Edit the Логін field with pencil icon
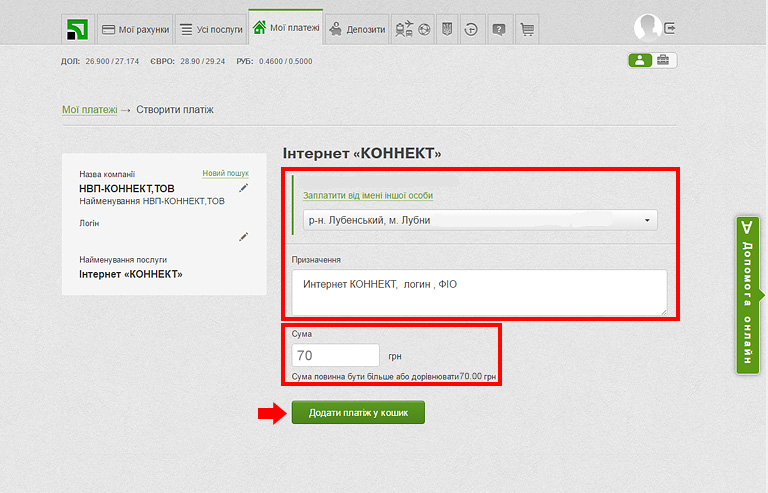 [243, 237]
